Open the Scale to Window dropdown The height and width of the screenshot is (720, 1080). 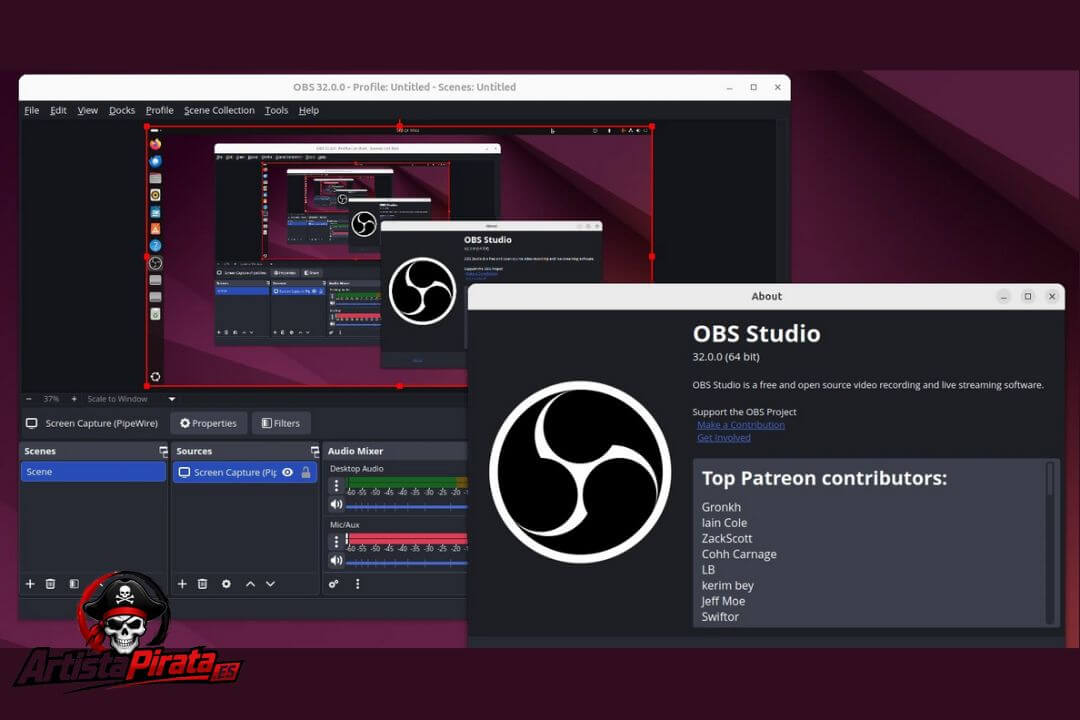point(131,399)
